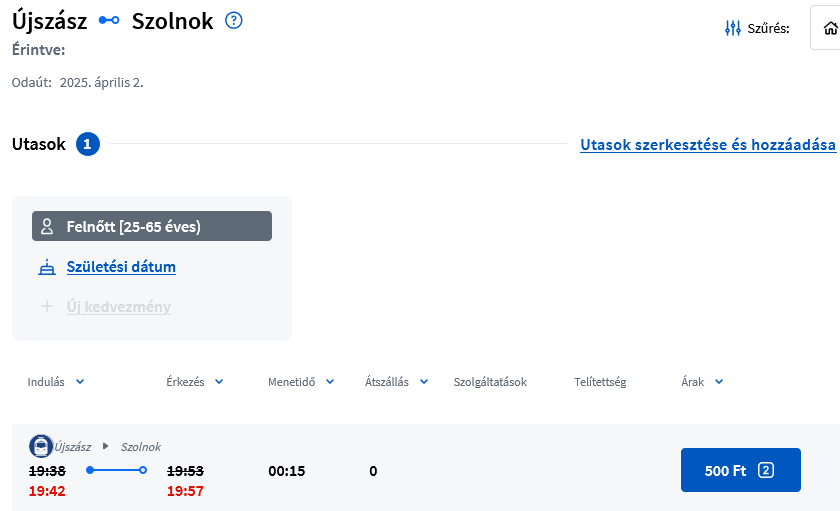Image resolution: width=840 pixels, height=511 pixels.
Task: Open Utasok szerkesztése és hozzáadása link
Action: (x=707, y=145)
